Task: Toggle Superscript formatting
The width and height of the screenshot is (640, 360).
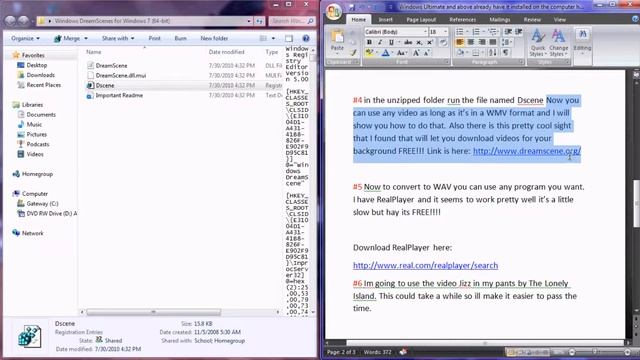Action: click(x=430, y=42)
